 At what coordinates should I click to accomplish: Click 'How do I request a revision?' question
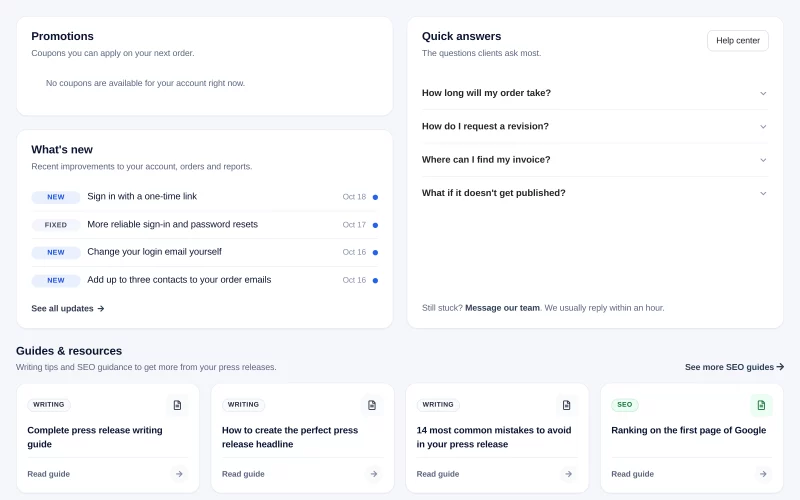(x=485, y=126)
